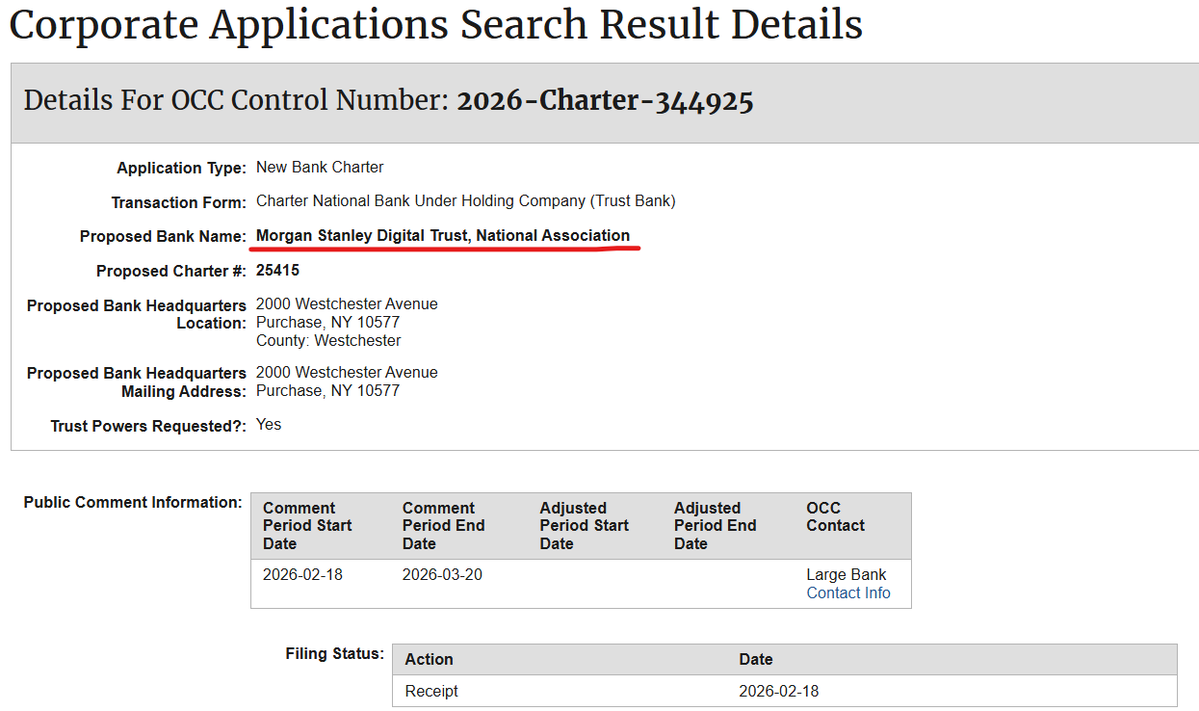Select 'Morgan Stanley Digital Trust, National Association'

443,235
